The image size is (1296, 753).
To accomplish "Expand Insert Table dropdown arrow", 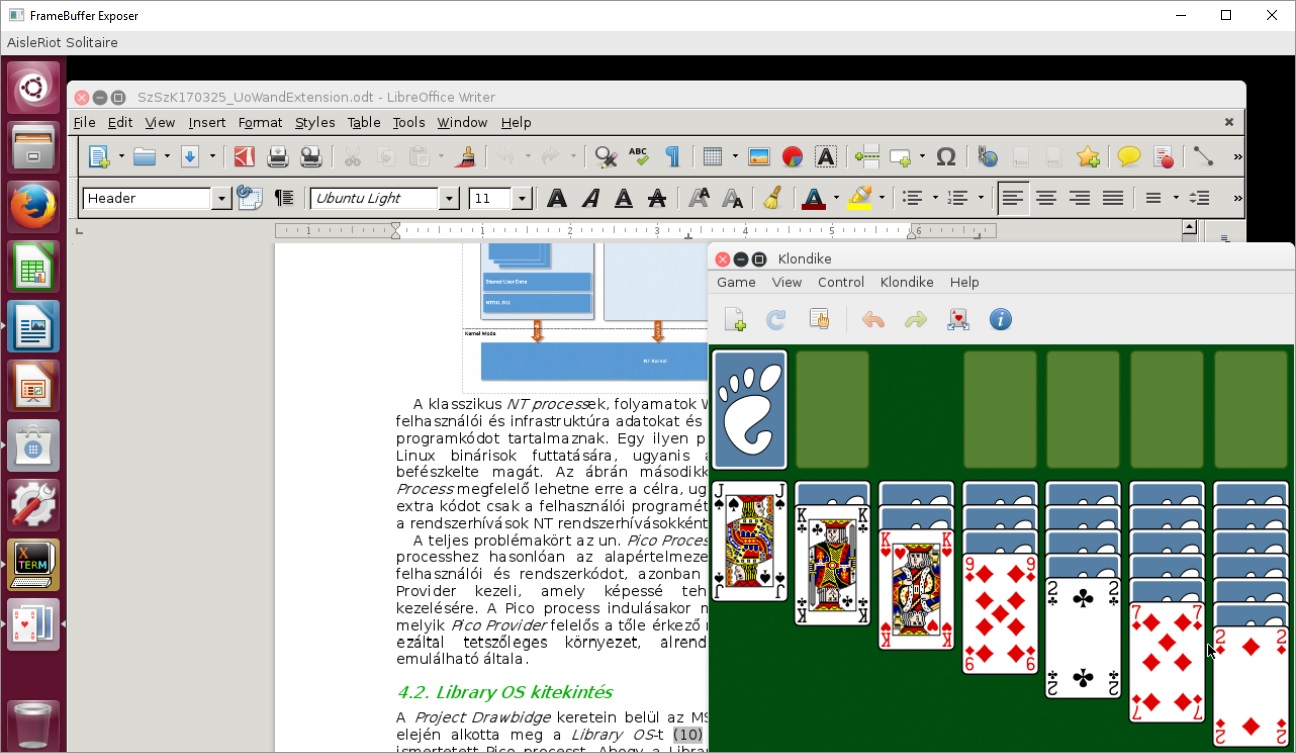I will pyautogui.click(x=735, y=157).
